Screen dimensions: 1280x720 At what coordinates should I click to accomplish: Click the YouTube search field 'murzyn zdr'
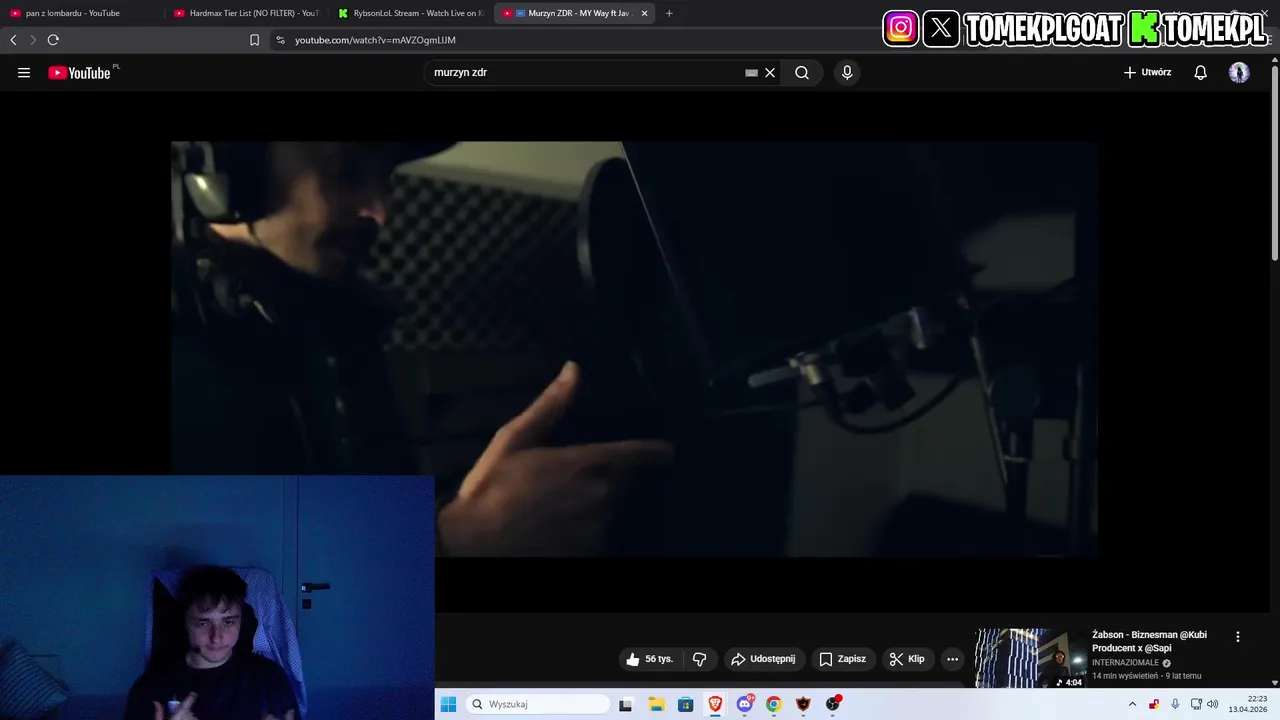click(585, 73)
